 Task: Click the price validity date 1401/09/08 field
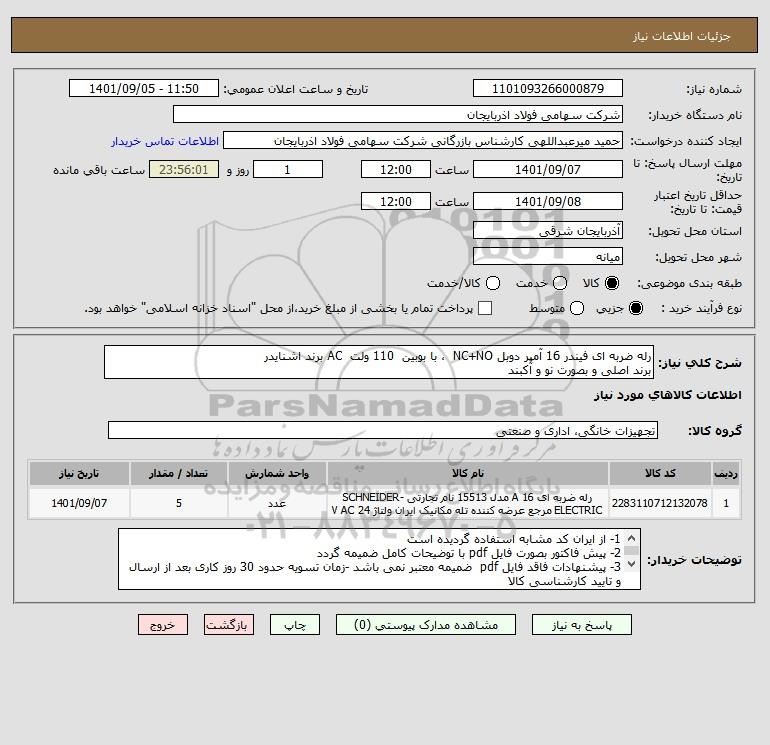point(548,201)
